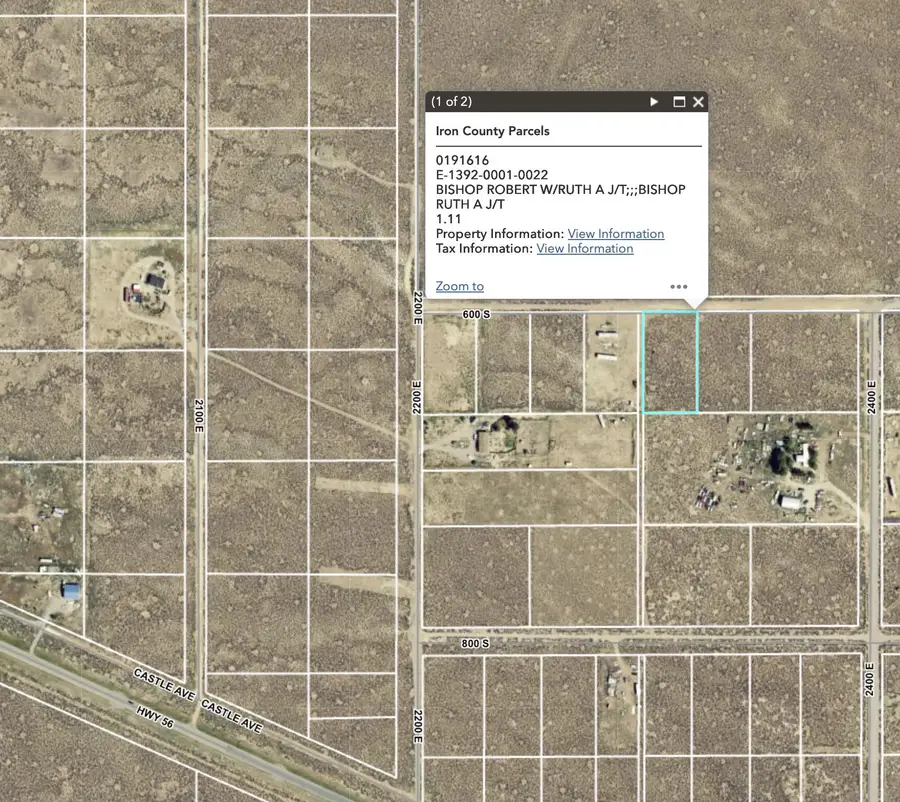This screenshot has height=802, width=900.
Task: Advance to next feature with arrow icon
Action: [654, 101]
